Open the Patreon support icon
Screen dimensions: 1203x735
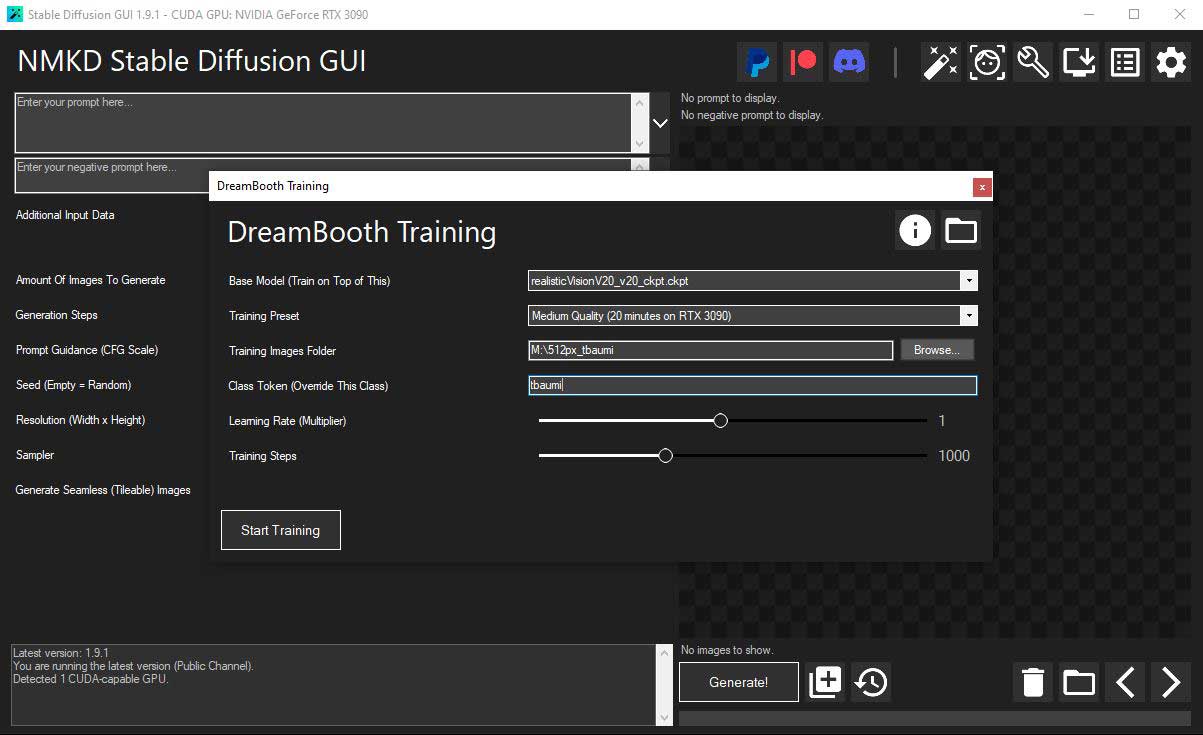(x=803, y=61)
